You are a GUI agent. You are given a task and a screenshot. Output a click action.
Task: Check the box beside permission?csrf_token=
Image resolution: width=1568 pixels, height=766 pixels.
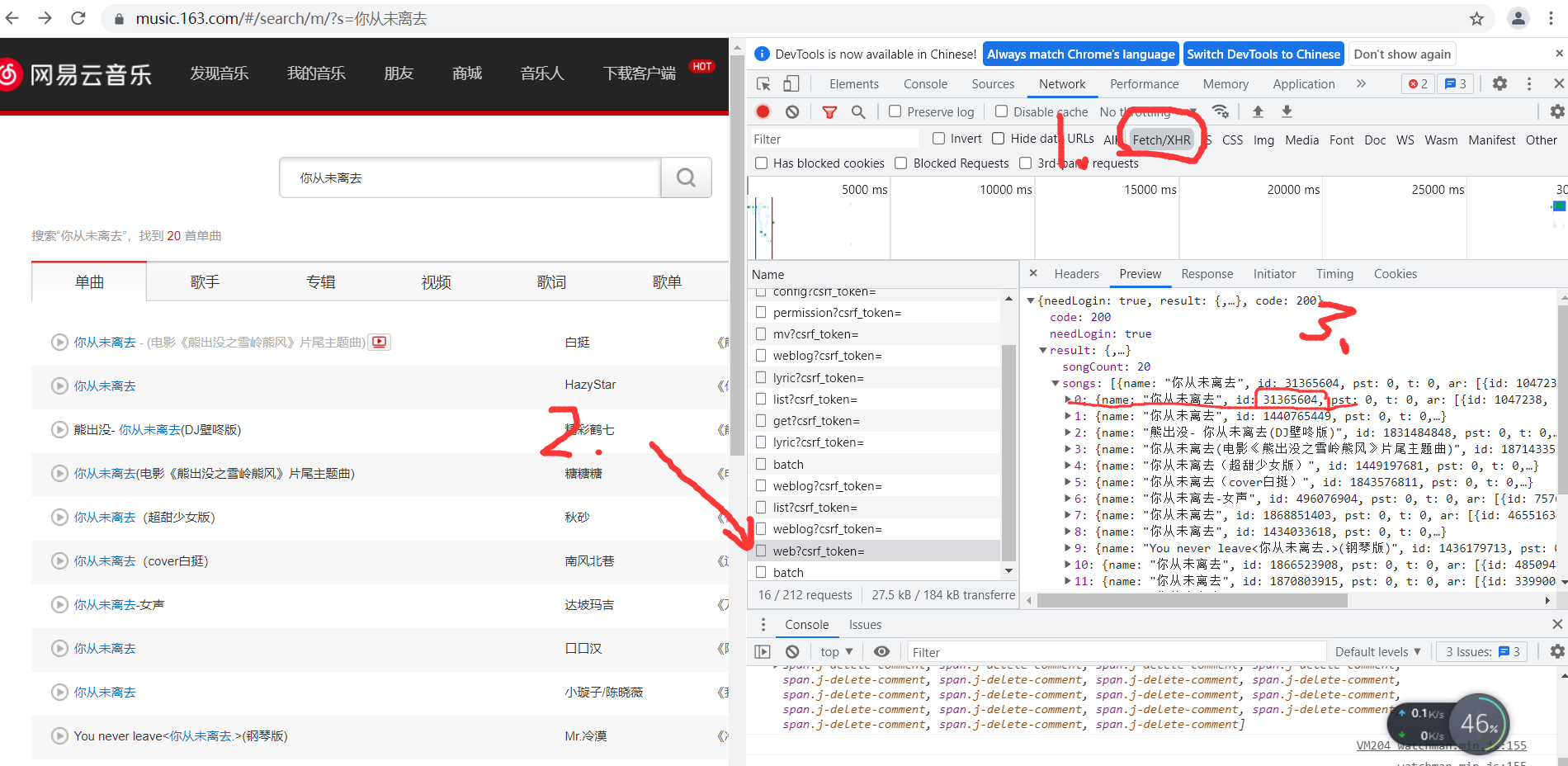(x=761, y=312)
